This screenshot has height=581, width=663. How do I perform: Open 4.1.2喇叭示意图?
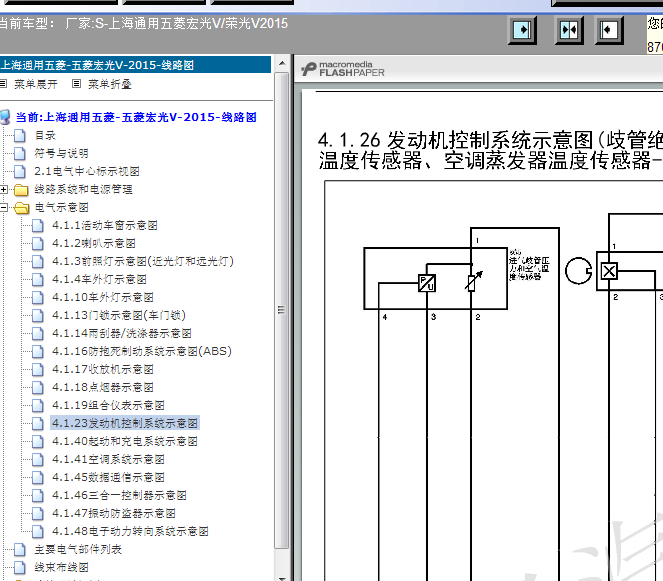tap(93, 243)
